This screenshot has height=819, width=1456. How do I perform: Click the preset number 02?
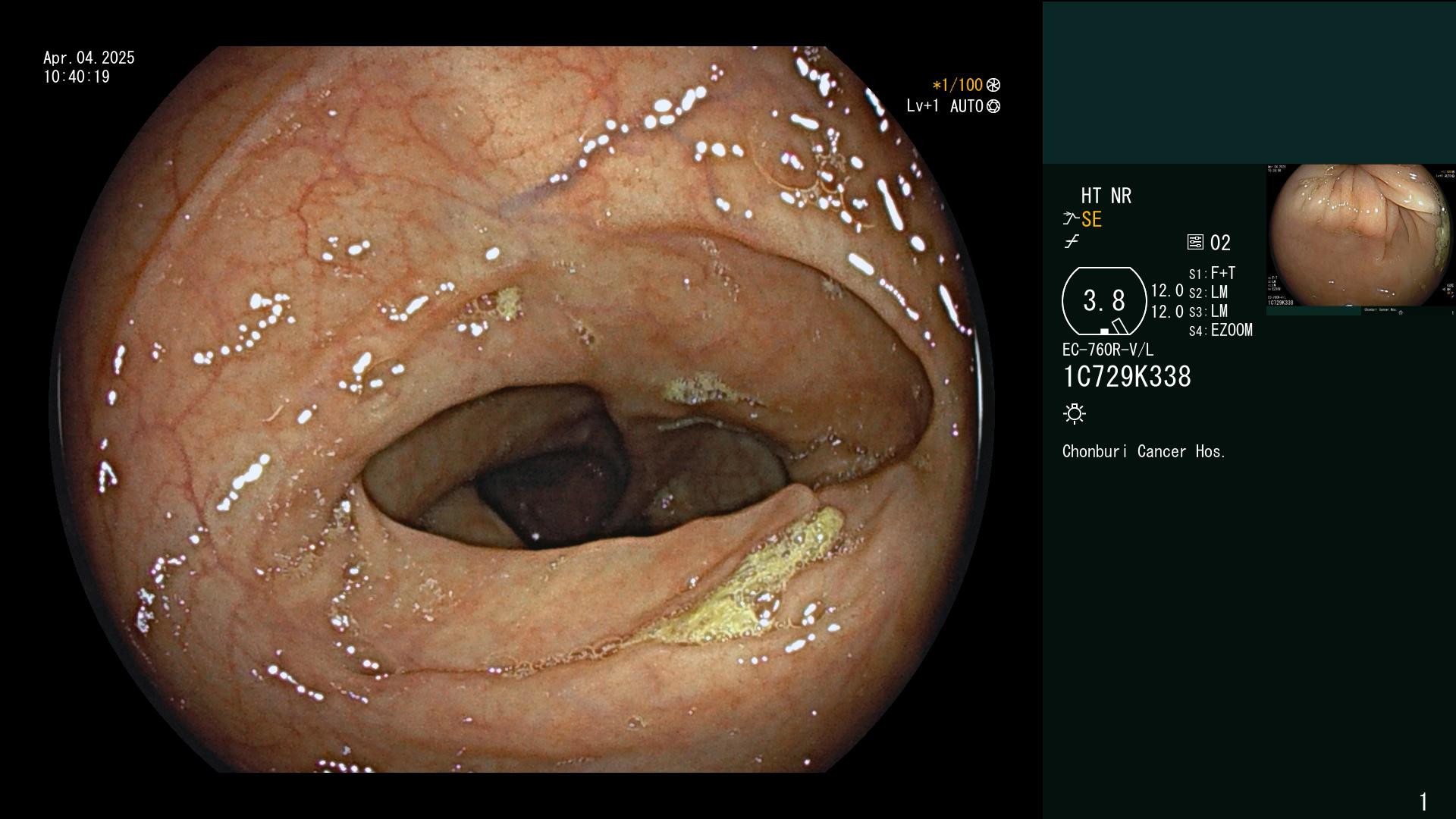[x=1220, y=243]
